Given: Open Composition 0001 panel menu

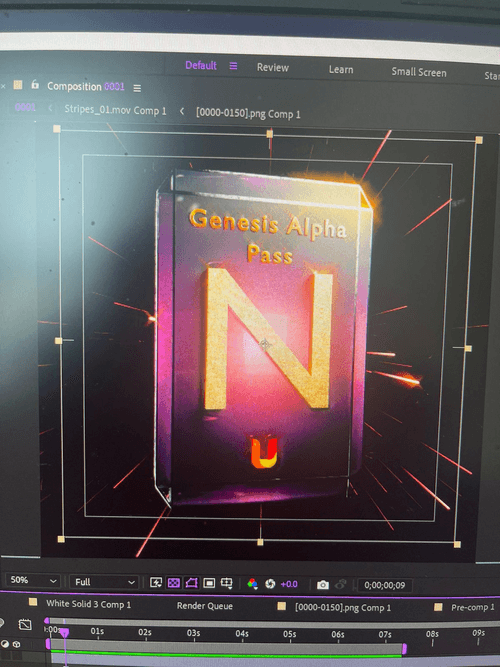Looking at the screenshot, I should tap(137, 88).
